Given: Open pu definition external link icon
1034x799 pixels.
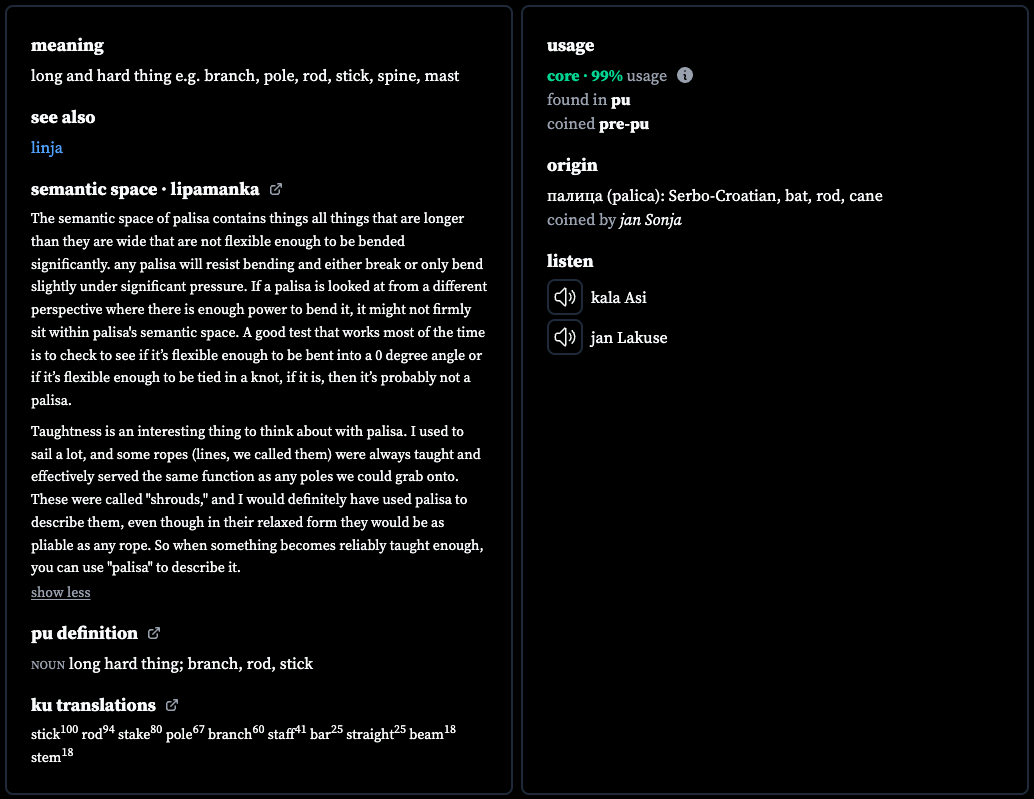Looking at the screenshot, I should (x=154, y=633).
